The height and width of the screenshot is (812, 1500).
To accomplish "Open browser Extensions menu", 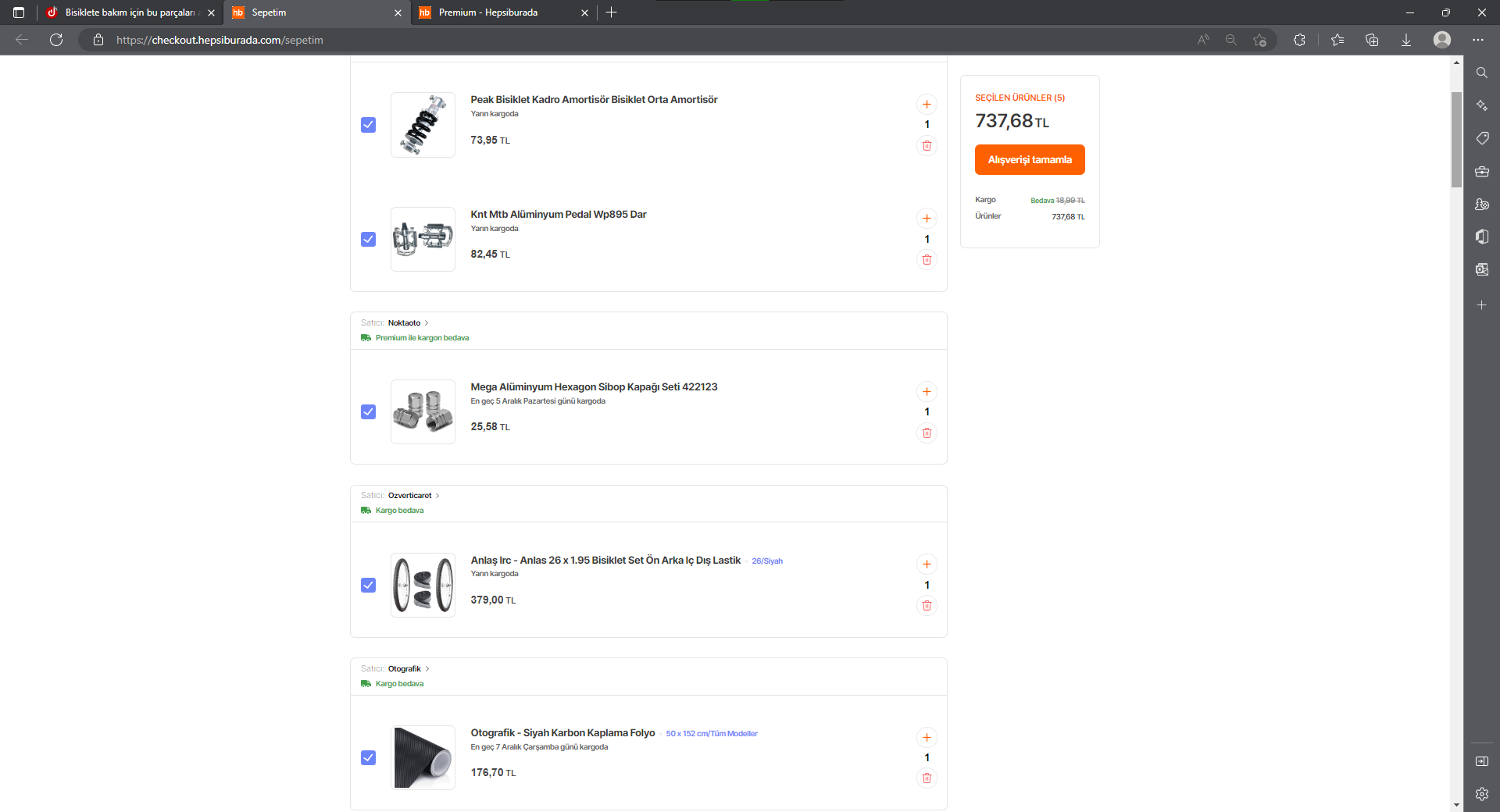I will click(x=1299, y=40).
